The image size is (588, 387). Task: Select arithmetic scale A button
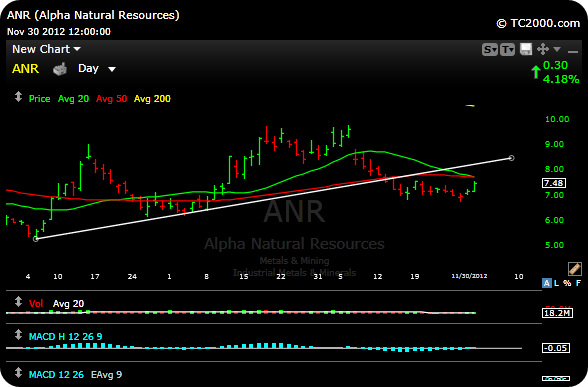pos(547,283)
